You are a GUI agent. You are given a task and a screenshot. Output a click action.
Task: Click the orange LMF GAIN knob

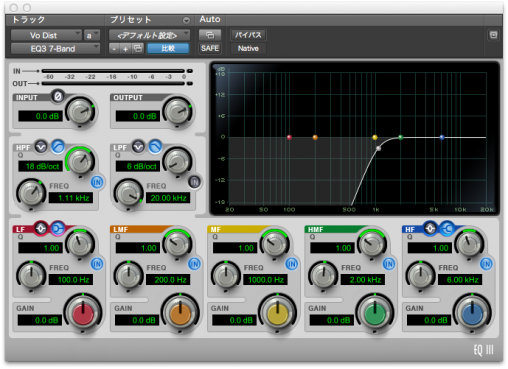pyautogui.click(x=180, y=313)
